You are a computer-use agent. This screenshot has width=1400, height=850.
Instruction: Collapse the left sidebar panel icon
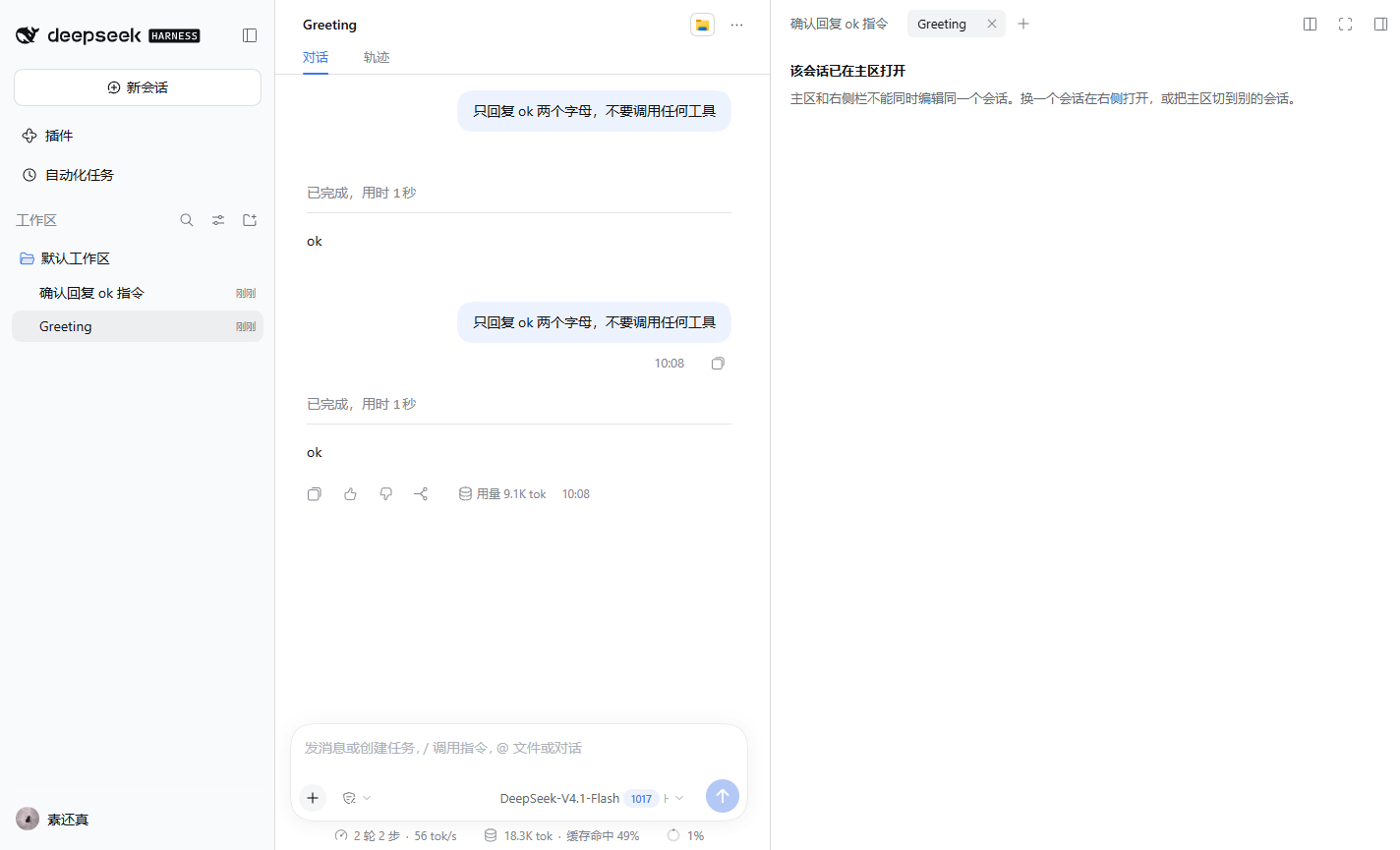click(x=250, y=35)
